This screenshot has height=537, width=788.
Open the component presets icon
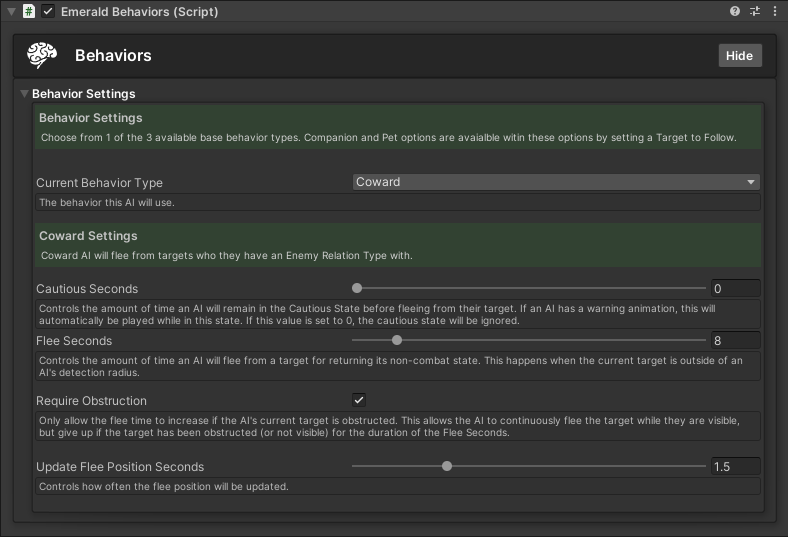coord(754,12)
